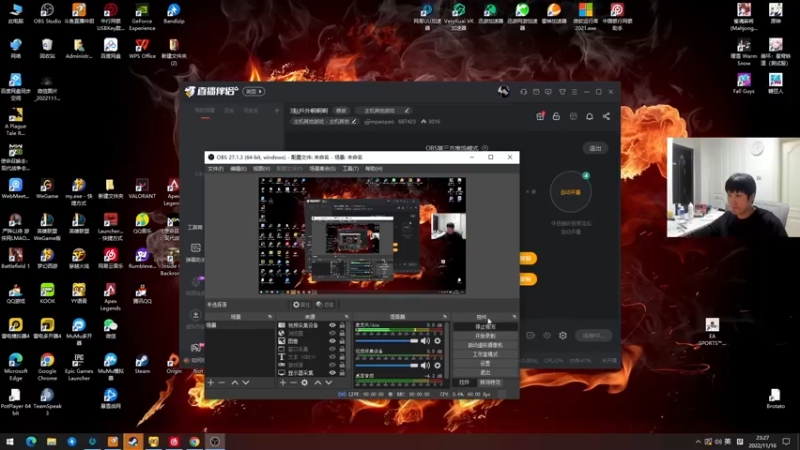Pop out the 控件 dock panel
800x450 pixels.
514,317
